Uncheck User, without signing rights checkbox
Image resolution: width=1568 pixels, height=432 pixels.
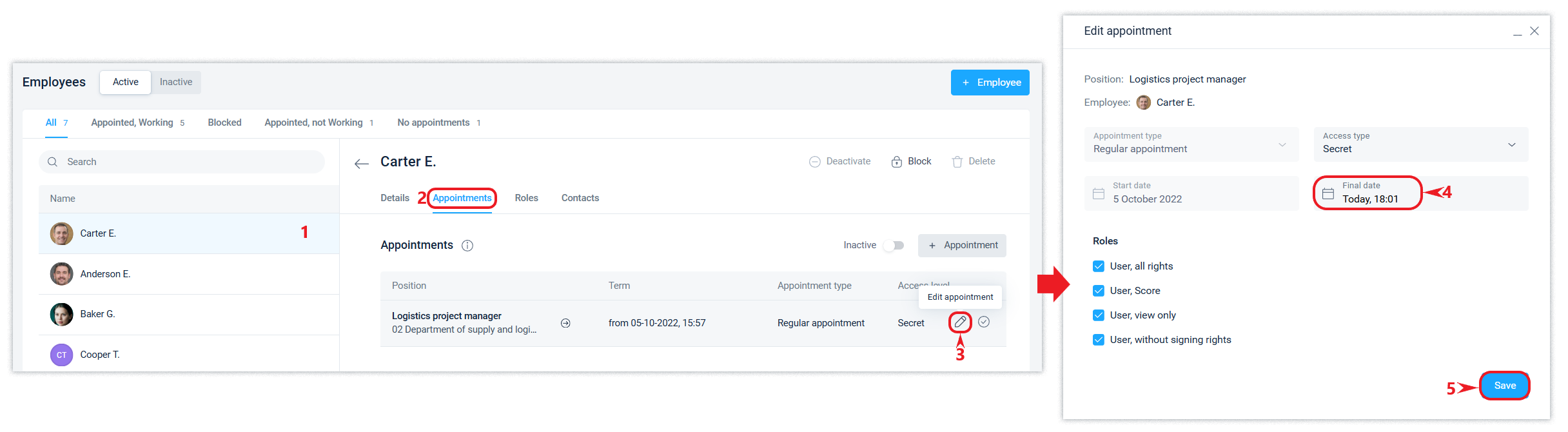coord(1099,340)
